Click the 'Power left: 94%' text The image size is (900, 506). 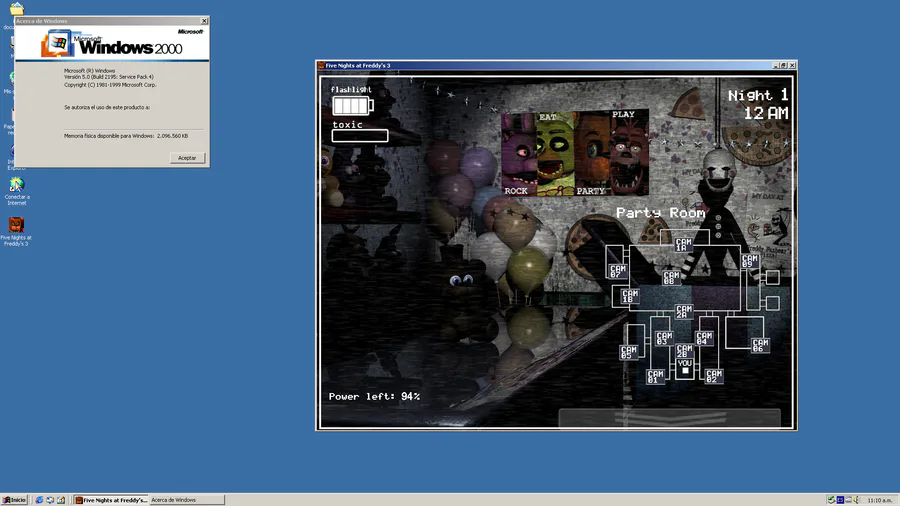(x=374, y=396)
